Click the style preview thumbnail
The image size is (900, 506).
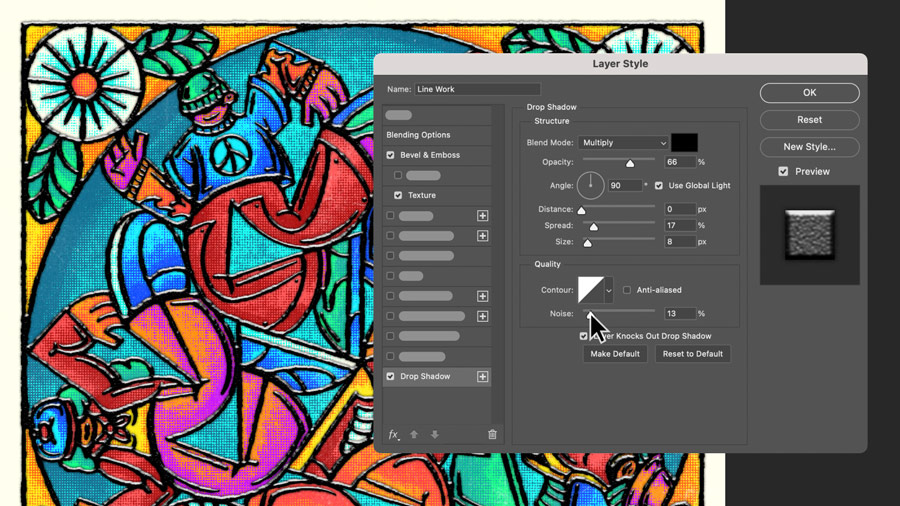coord(809,235)
